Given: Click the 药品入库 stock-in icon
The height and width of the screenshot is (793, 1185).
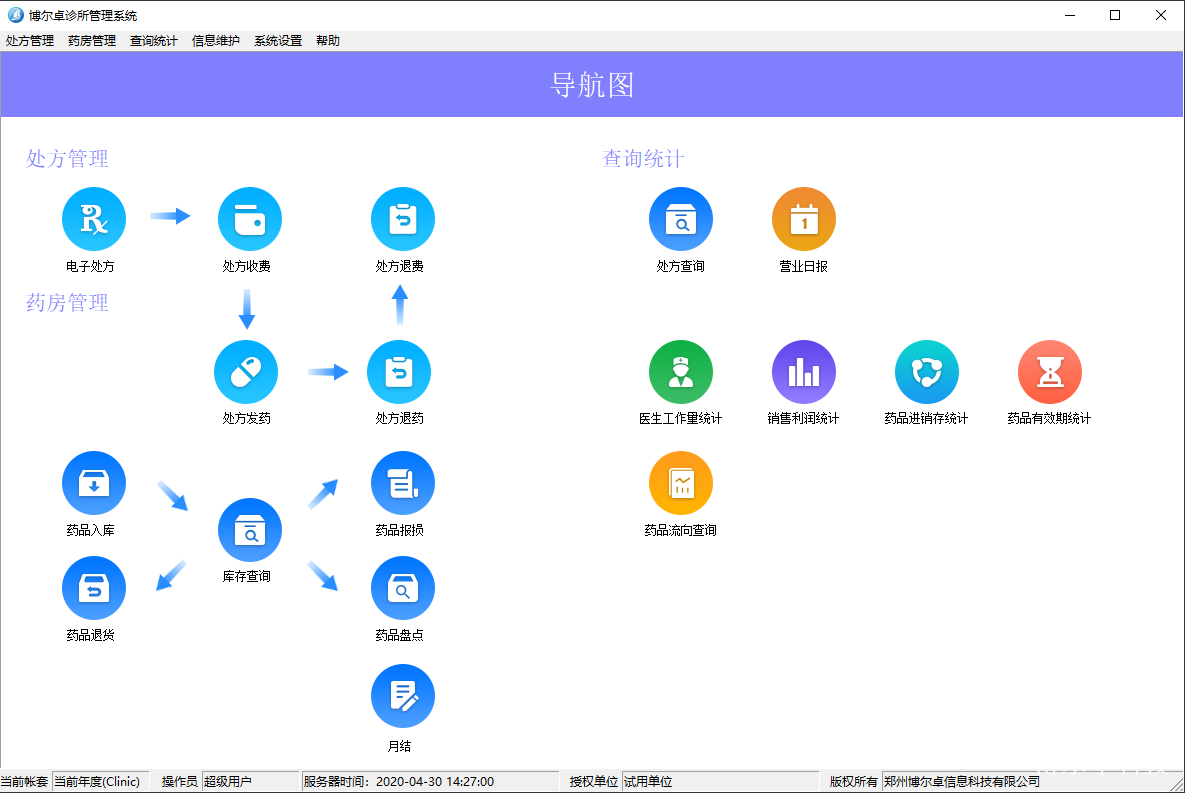Looking at the screenshot, I should [94, 484].
